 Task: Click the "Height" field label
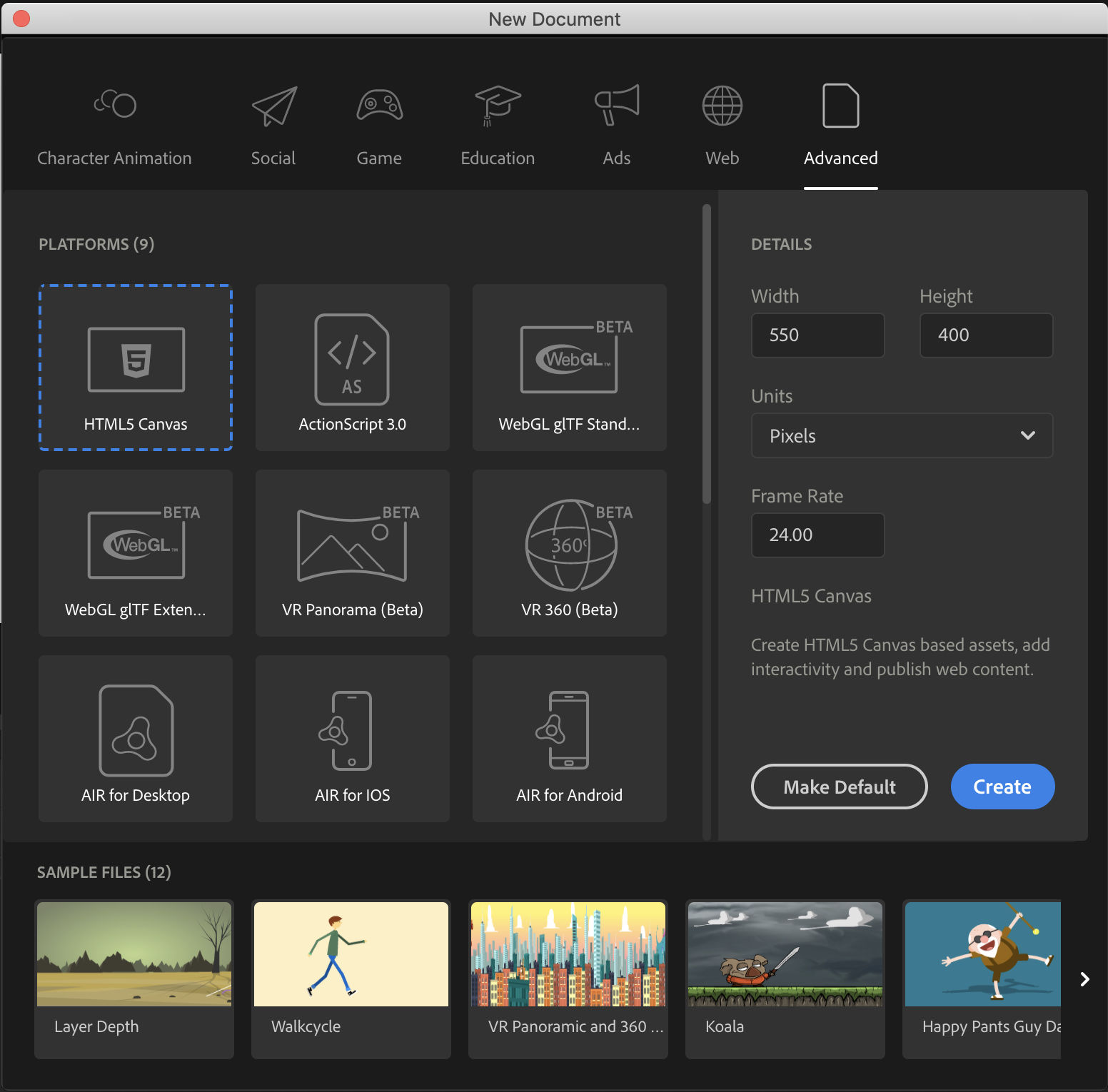946,297
